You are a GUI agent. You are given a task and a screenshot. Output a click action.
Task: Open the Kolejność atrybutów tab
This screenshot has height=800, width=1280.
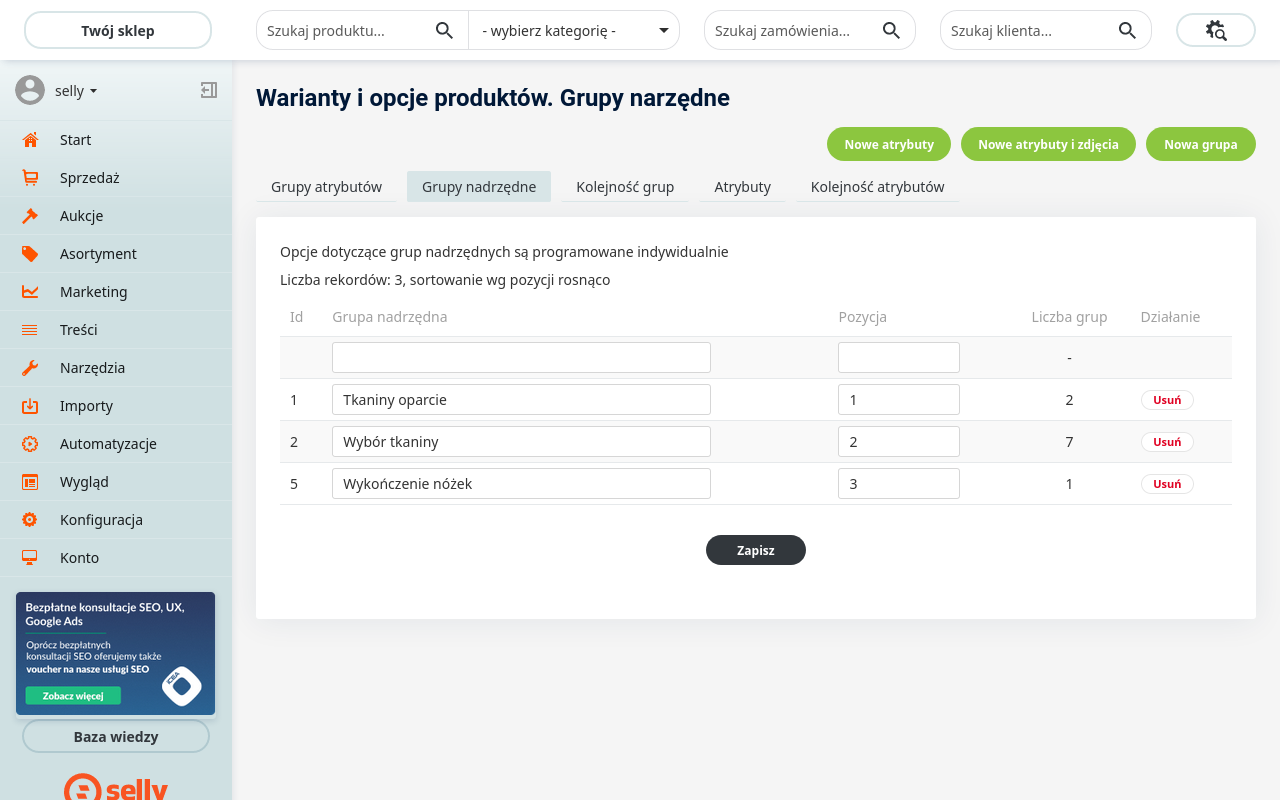pos(877,187)
